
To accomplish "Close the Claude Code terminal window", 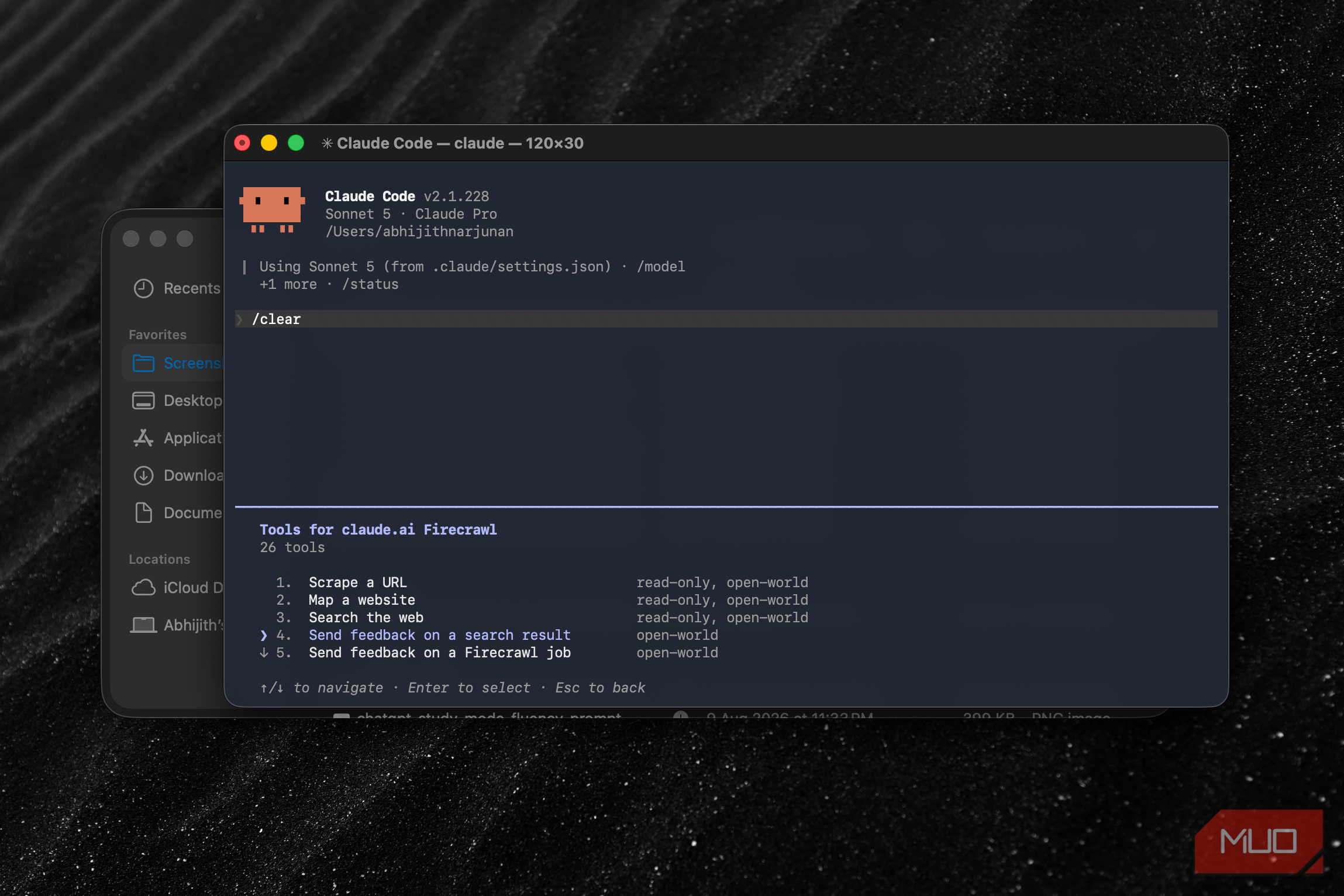I will coord(242,143).
